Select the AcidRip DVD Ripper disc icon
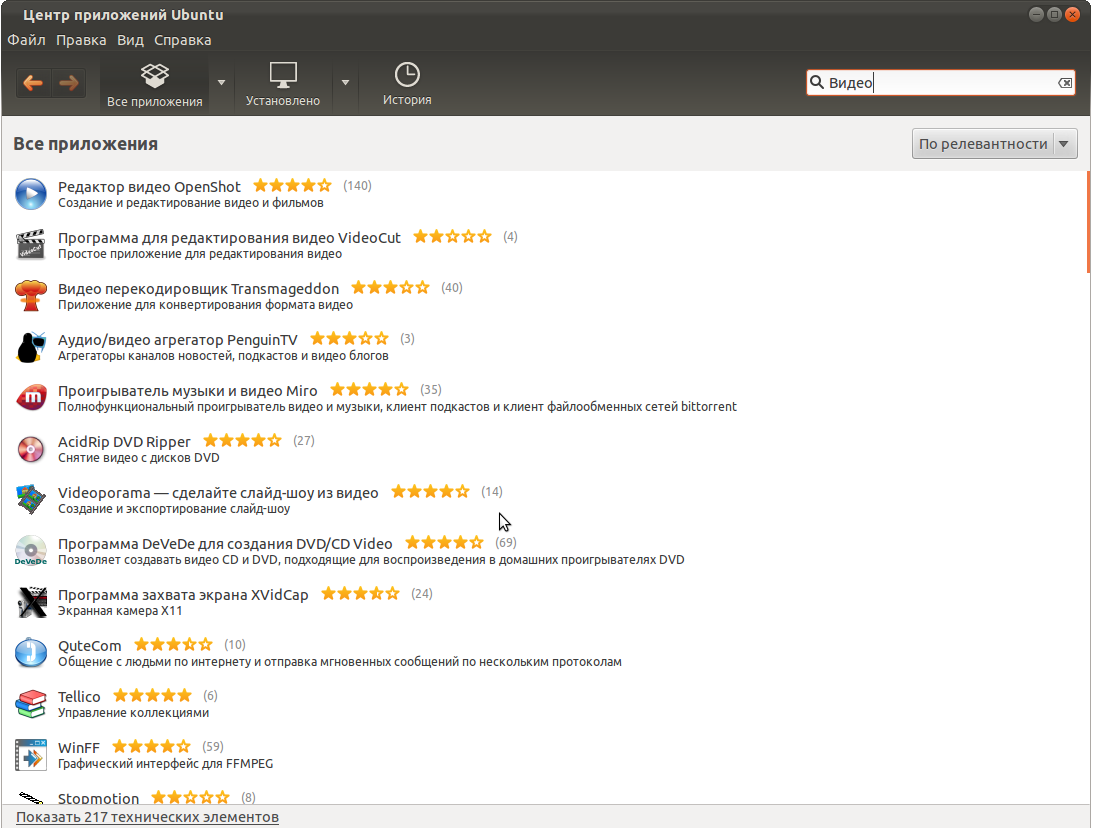This screenshot has width=1093, height=828. [31, 449]
